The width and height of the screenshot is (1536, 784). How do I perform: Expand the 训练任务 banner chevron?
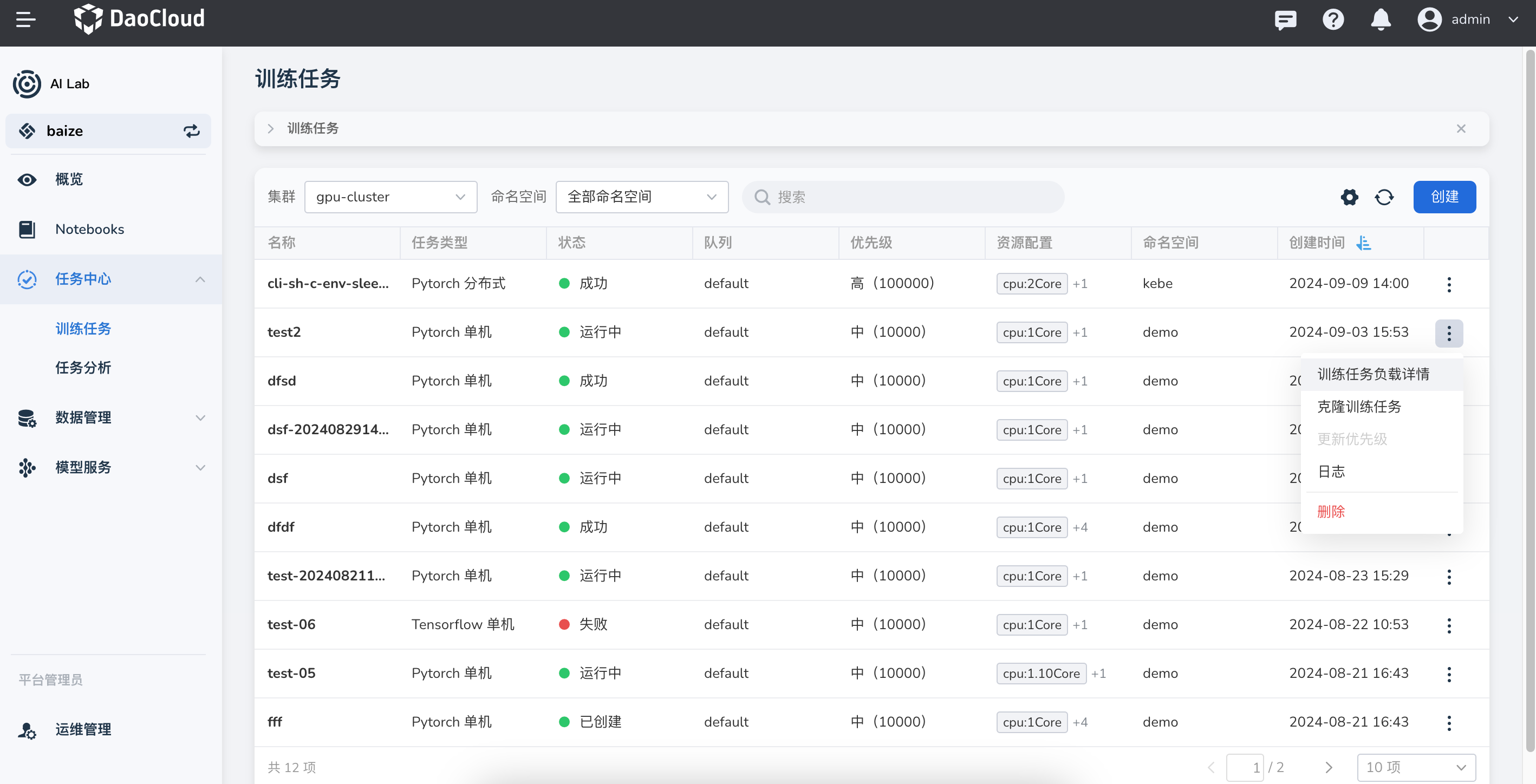271,129
